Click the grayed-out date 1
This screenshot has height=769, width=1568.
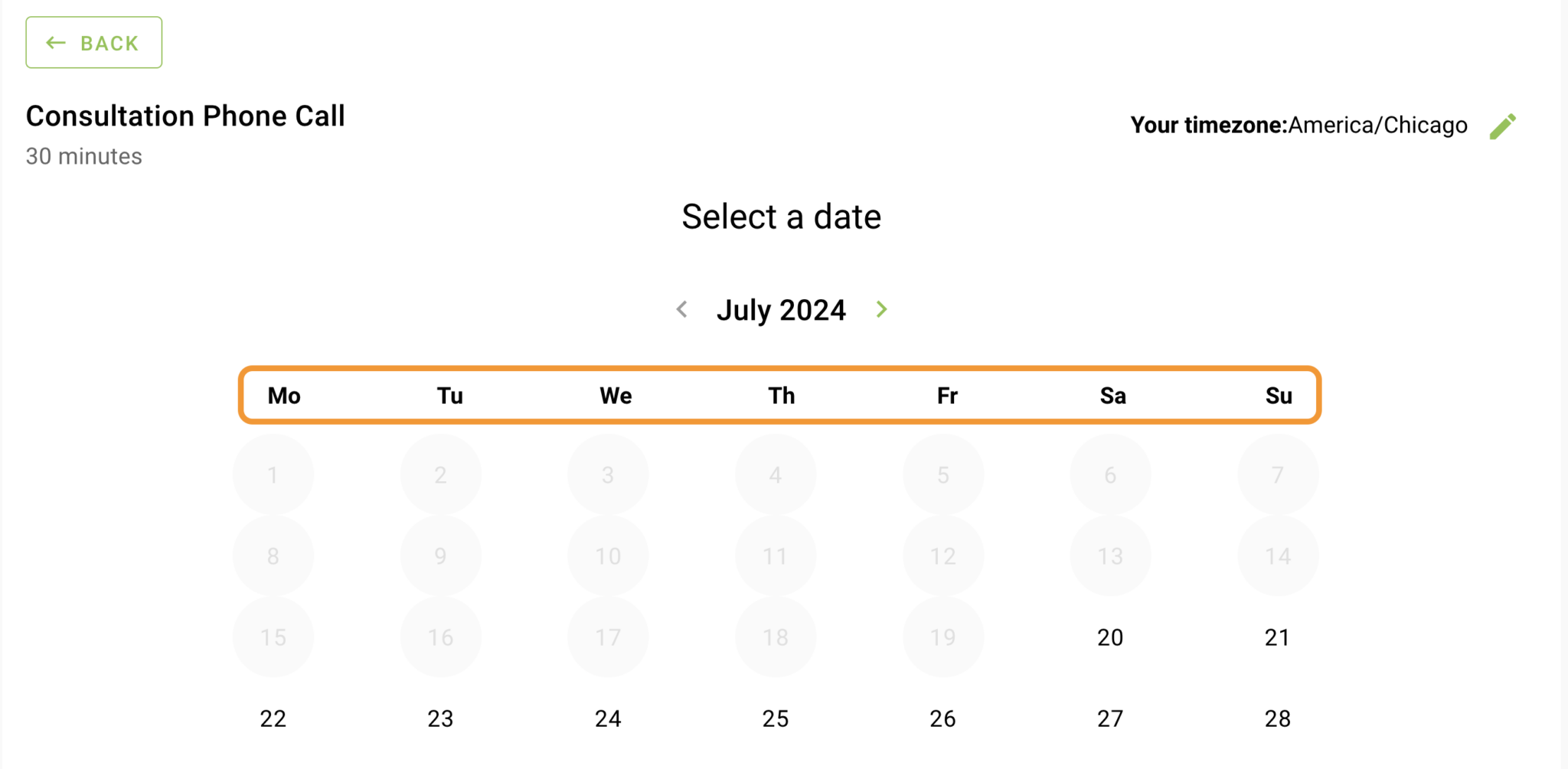pyautogui.click(x=273, y=474)
